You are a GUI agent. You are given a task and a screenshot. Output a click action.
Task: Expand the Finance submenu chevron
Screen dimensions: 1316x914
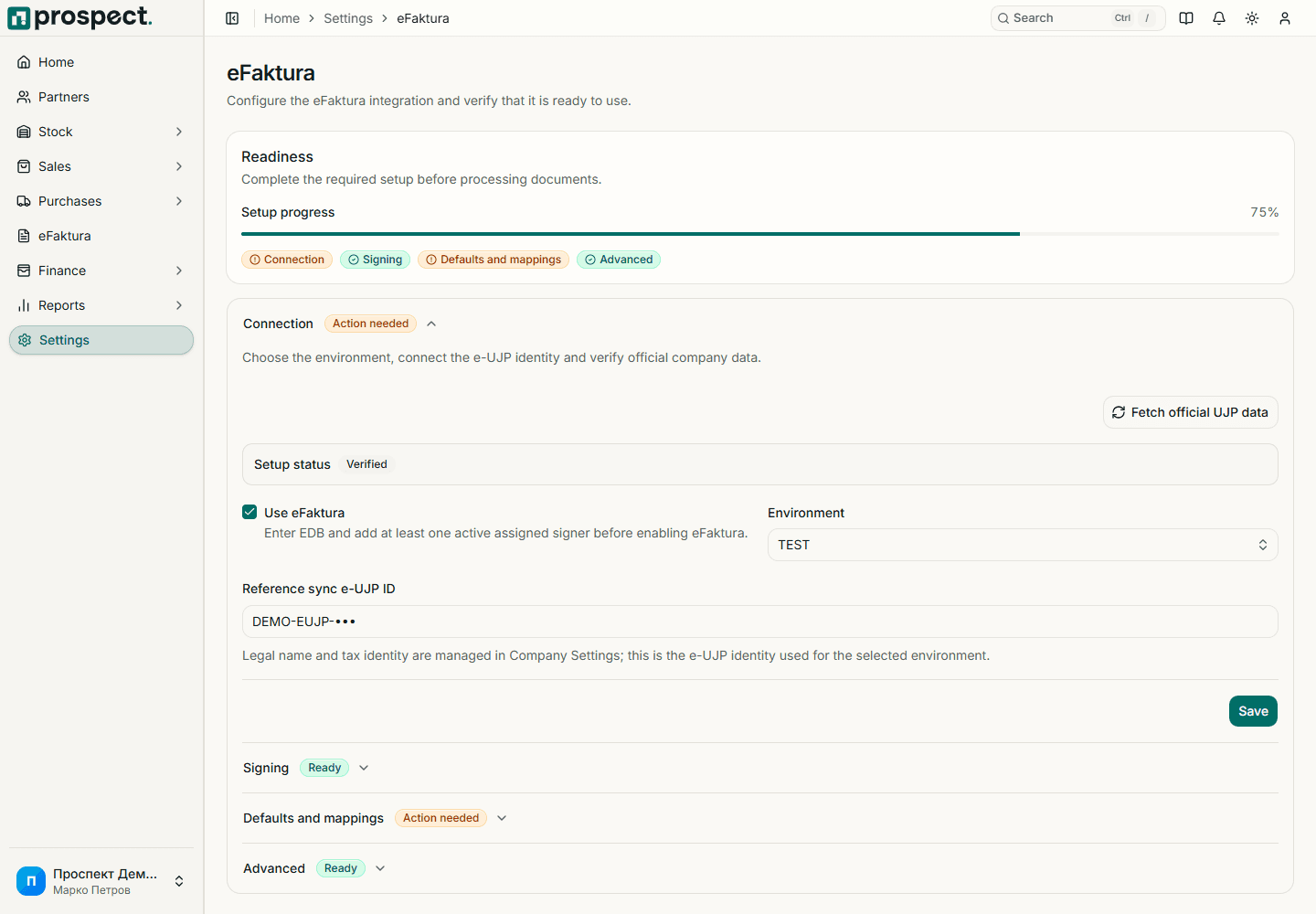pyautogui.click(x=179, y=271)
